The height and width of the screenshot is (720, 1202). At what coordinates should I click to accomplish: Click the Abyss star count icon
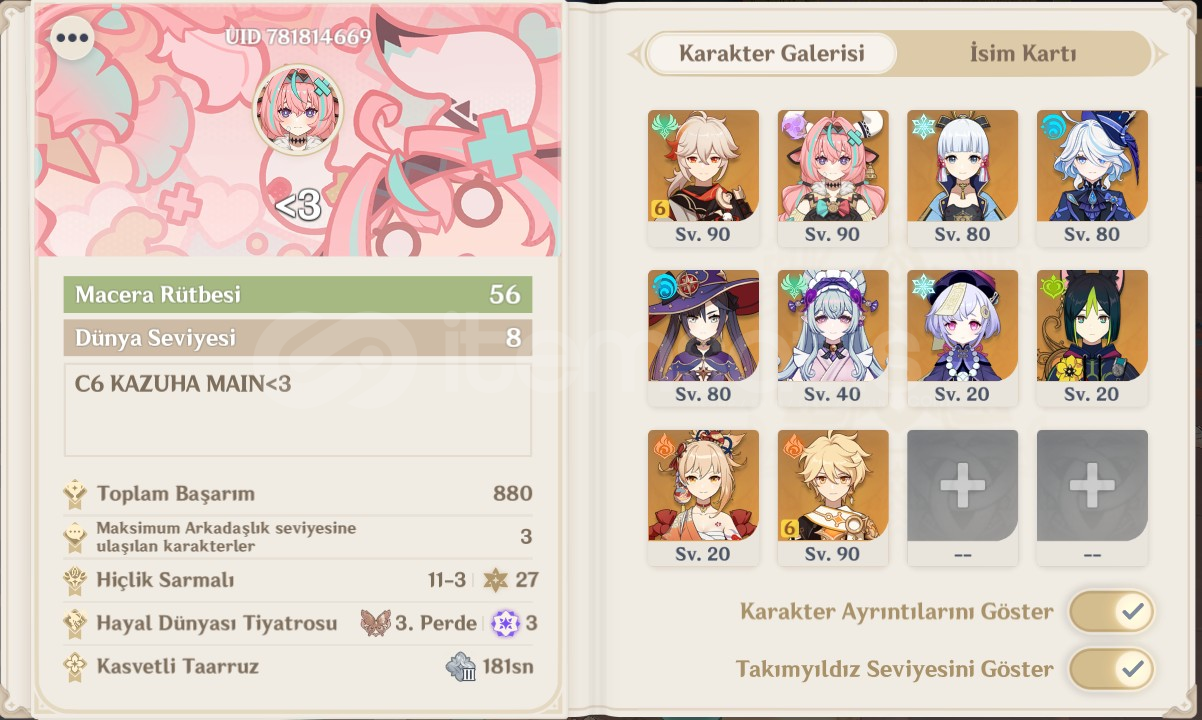(495, 580)
